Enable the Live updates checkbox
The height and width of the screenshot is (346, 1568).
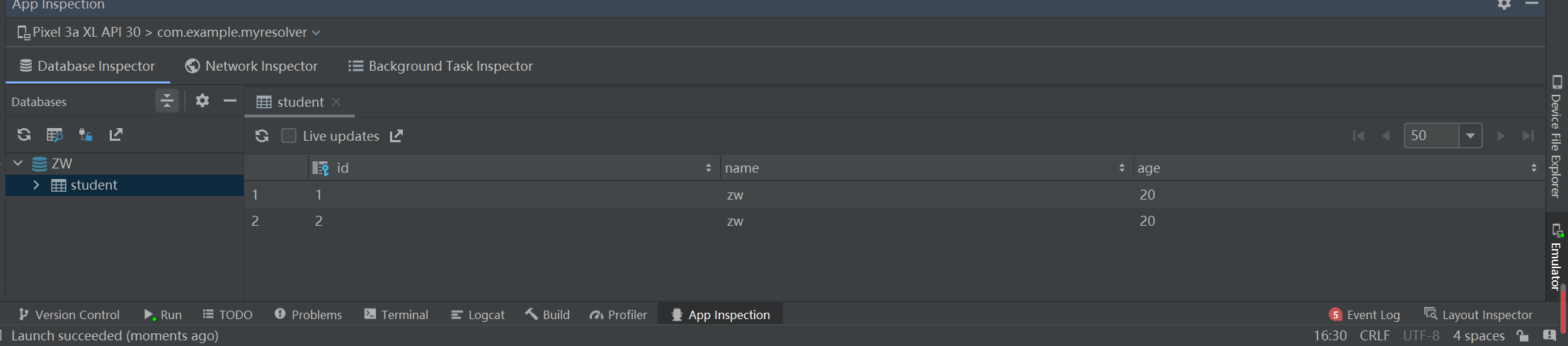(289, 136)
